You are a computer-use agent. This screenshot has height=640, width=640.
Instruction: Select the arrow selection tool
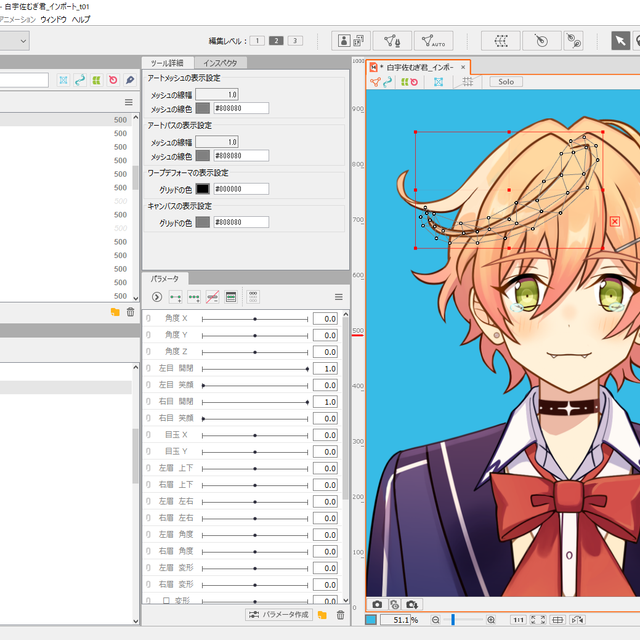621,41
